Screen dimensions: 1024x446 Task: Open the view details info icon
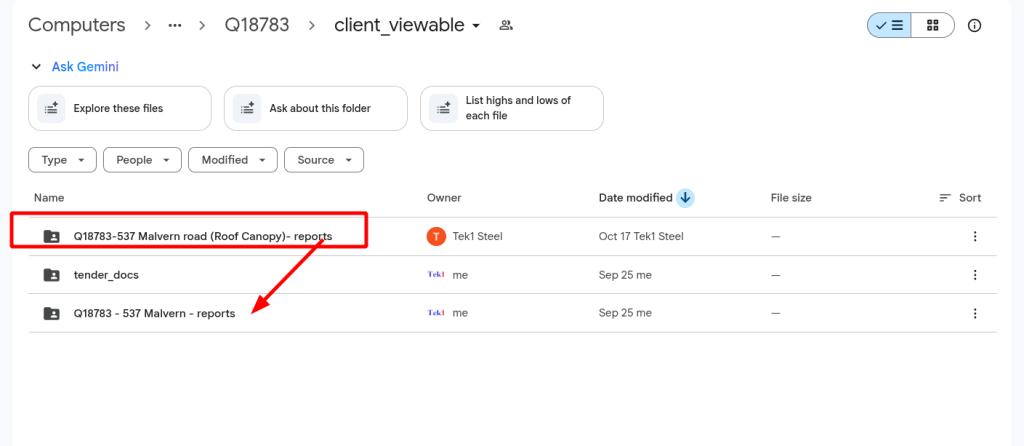point(975,25)
